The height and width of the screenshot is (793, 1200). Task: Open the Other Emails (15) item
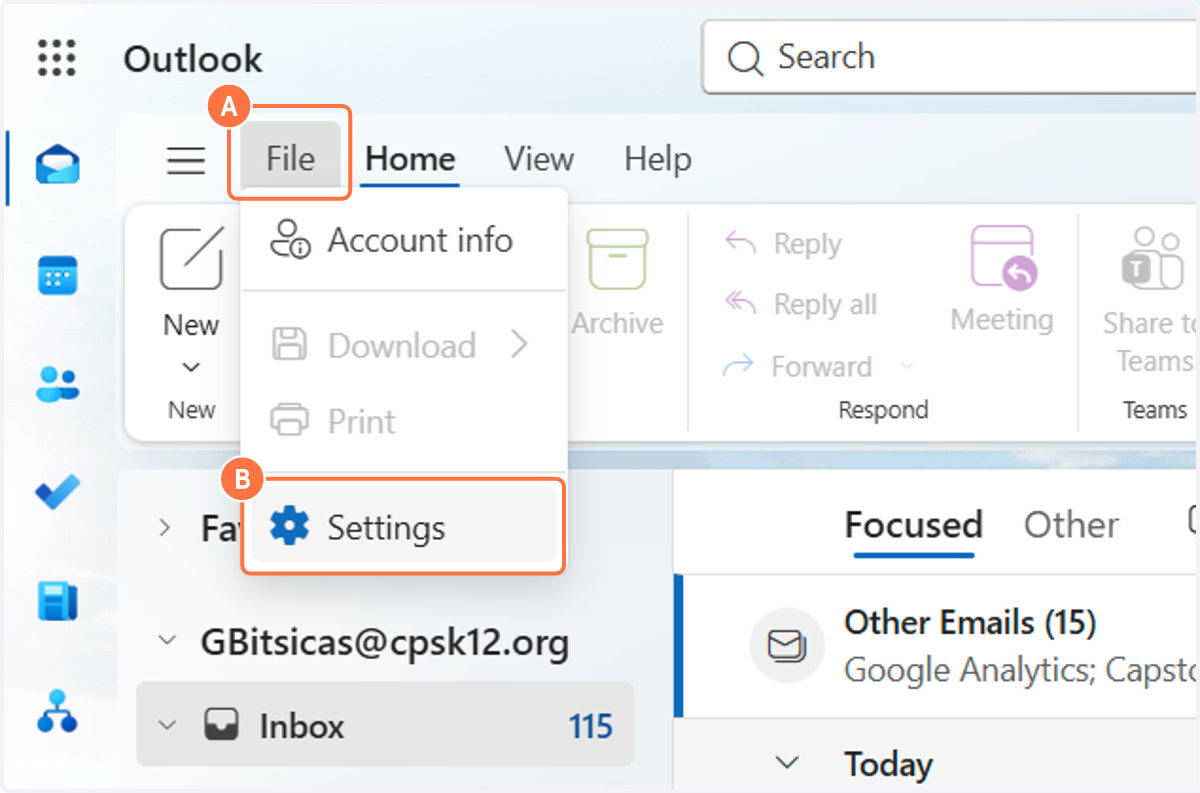(x=938, y=647)
